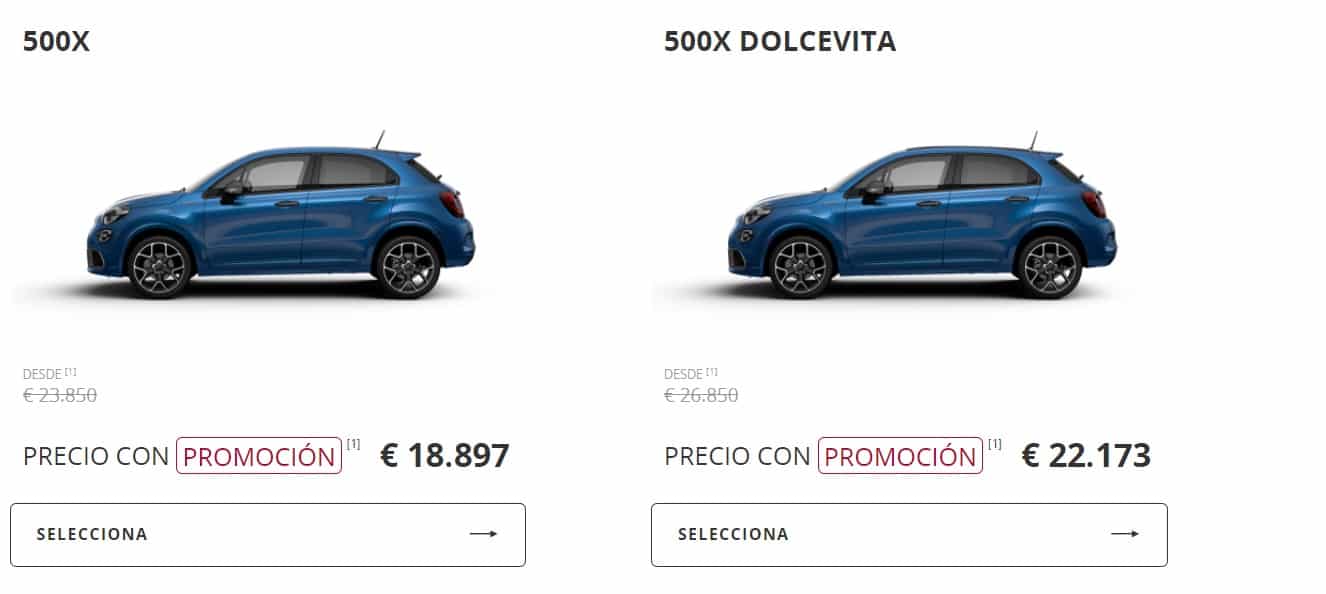The width and height of the screenshot is (1326, 594).
Task: Open footnote [1] after Dolcevita PROMOCIÓN badge
Action: 995,444
